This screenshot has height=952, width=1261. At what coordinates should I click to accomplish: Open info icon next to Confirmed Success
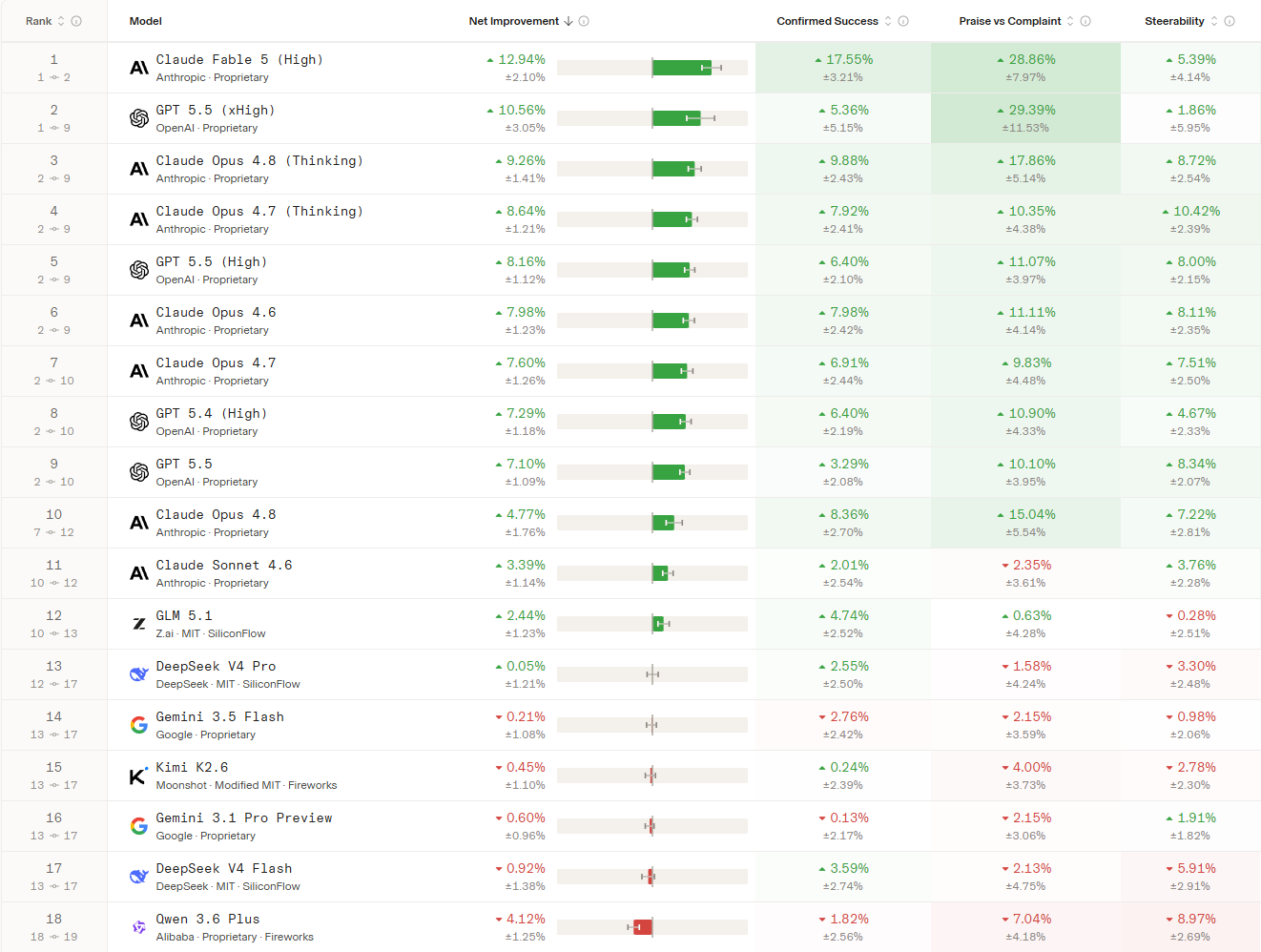pos(903,21)
